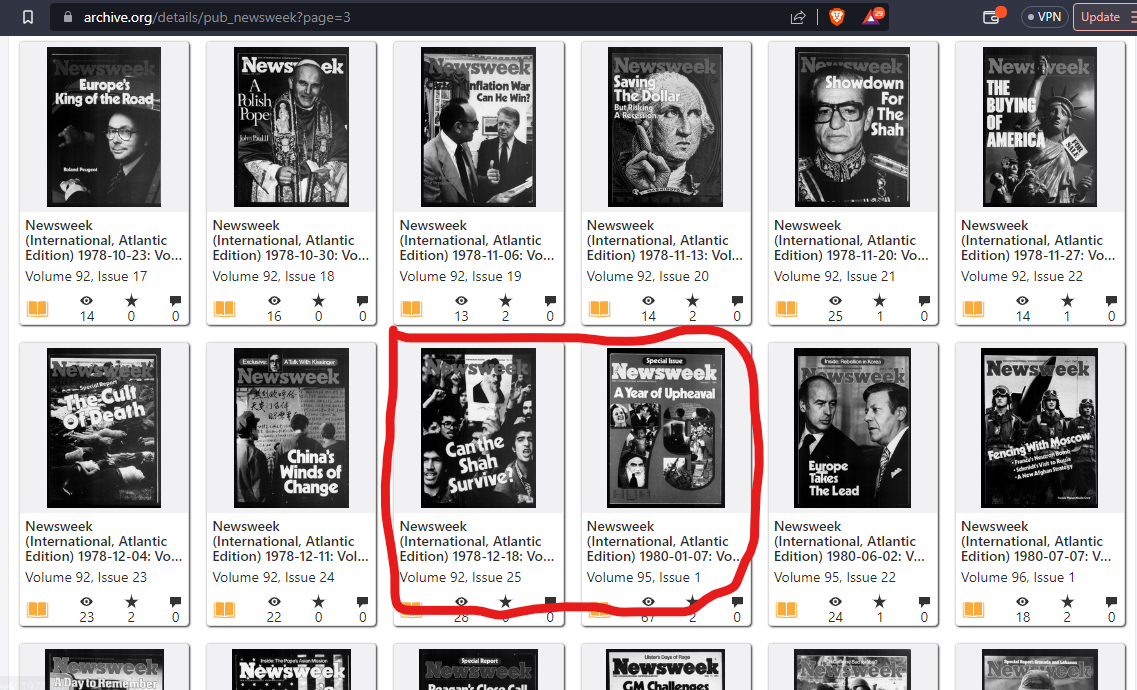This screenshot has width=1137, height=690.
Task: Open The Cult of Death cover
Action: [x=104, y=428]
